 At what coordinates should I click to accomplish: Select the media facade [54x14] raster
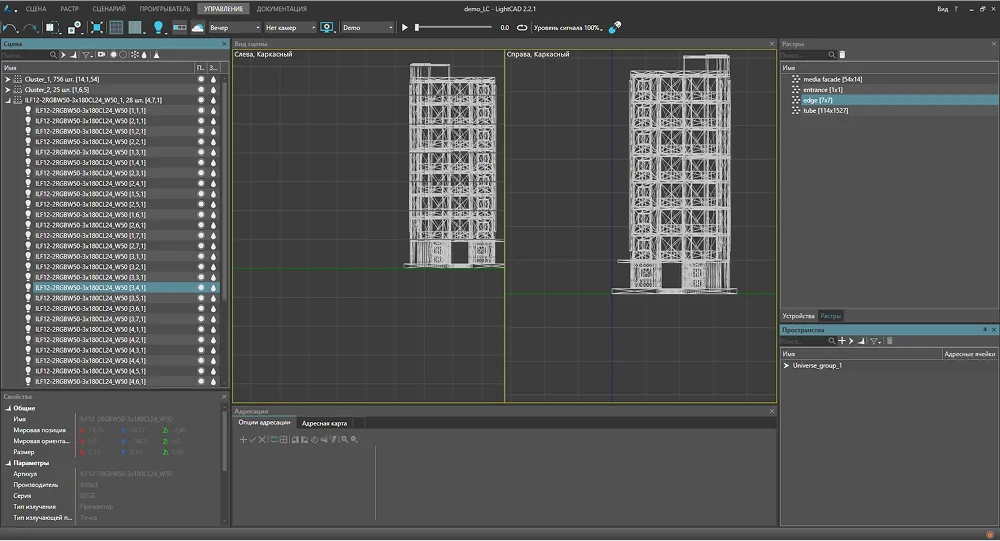click(832, 78)
